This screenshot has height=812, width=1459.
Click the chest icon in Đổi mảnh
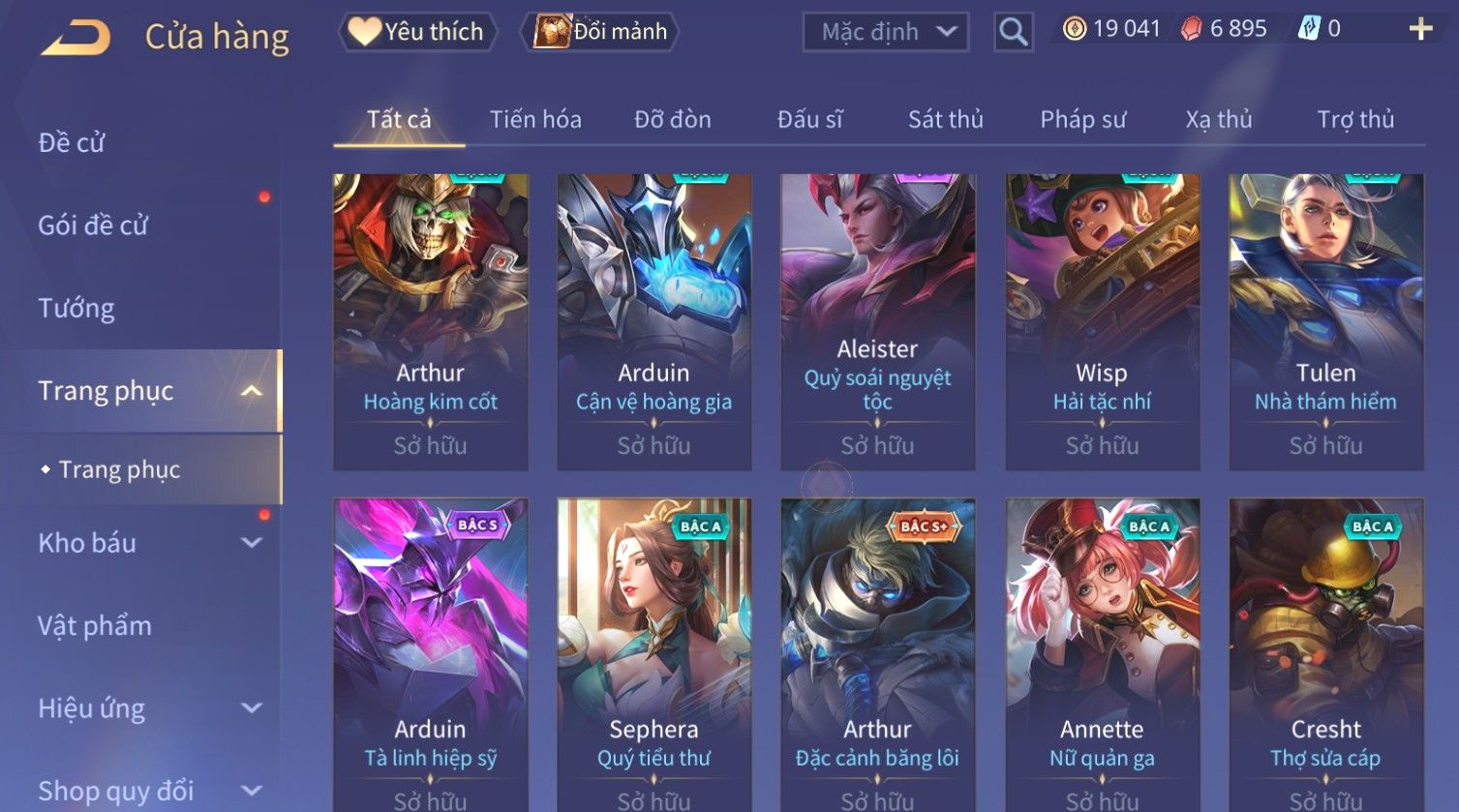tap(552, 31)
